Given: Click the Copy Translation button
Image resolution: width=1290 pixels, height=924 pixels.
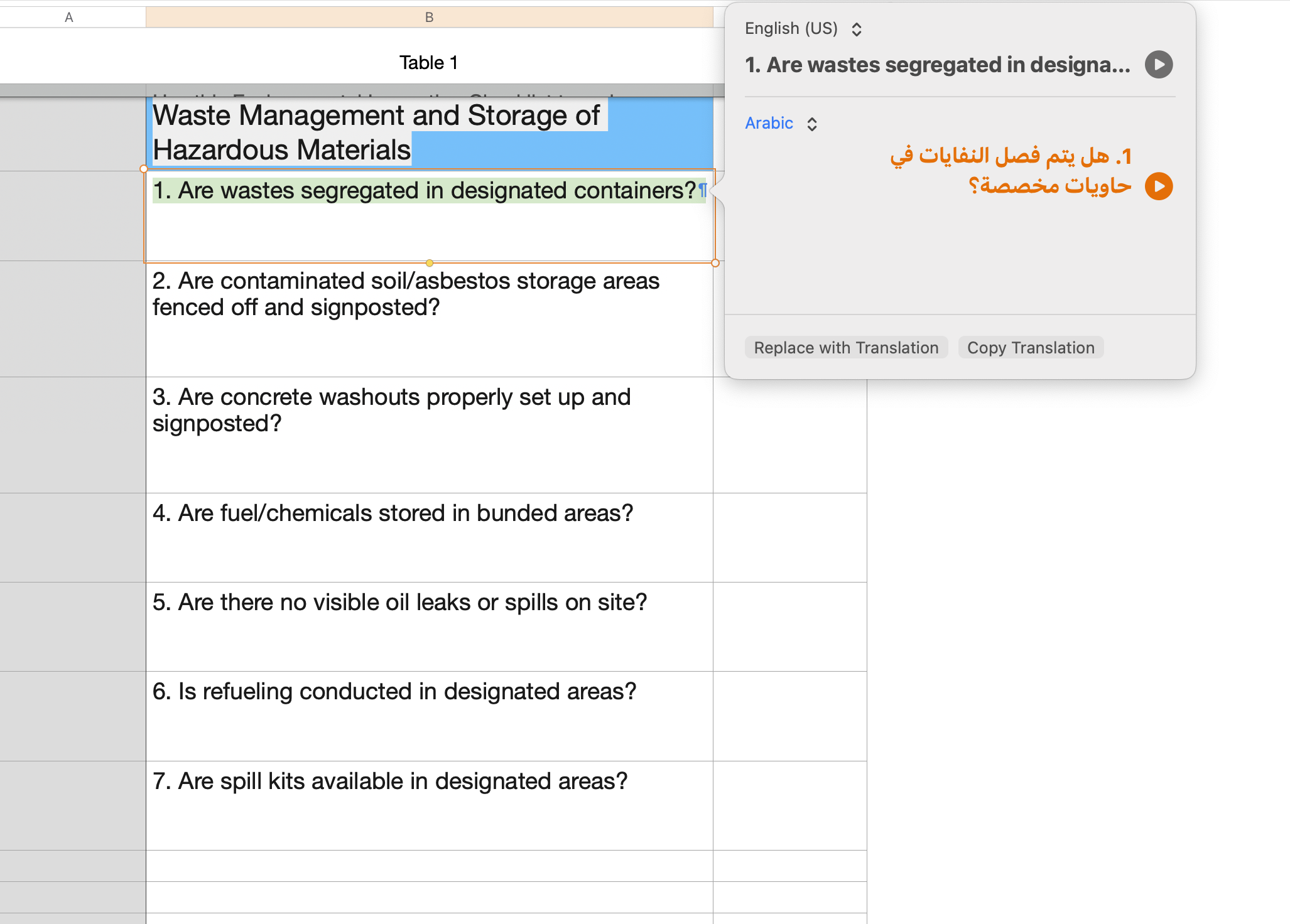Looking at the screenshot, I should (x=1030, y=348).
